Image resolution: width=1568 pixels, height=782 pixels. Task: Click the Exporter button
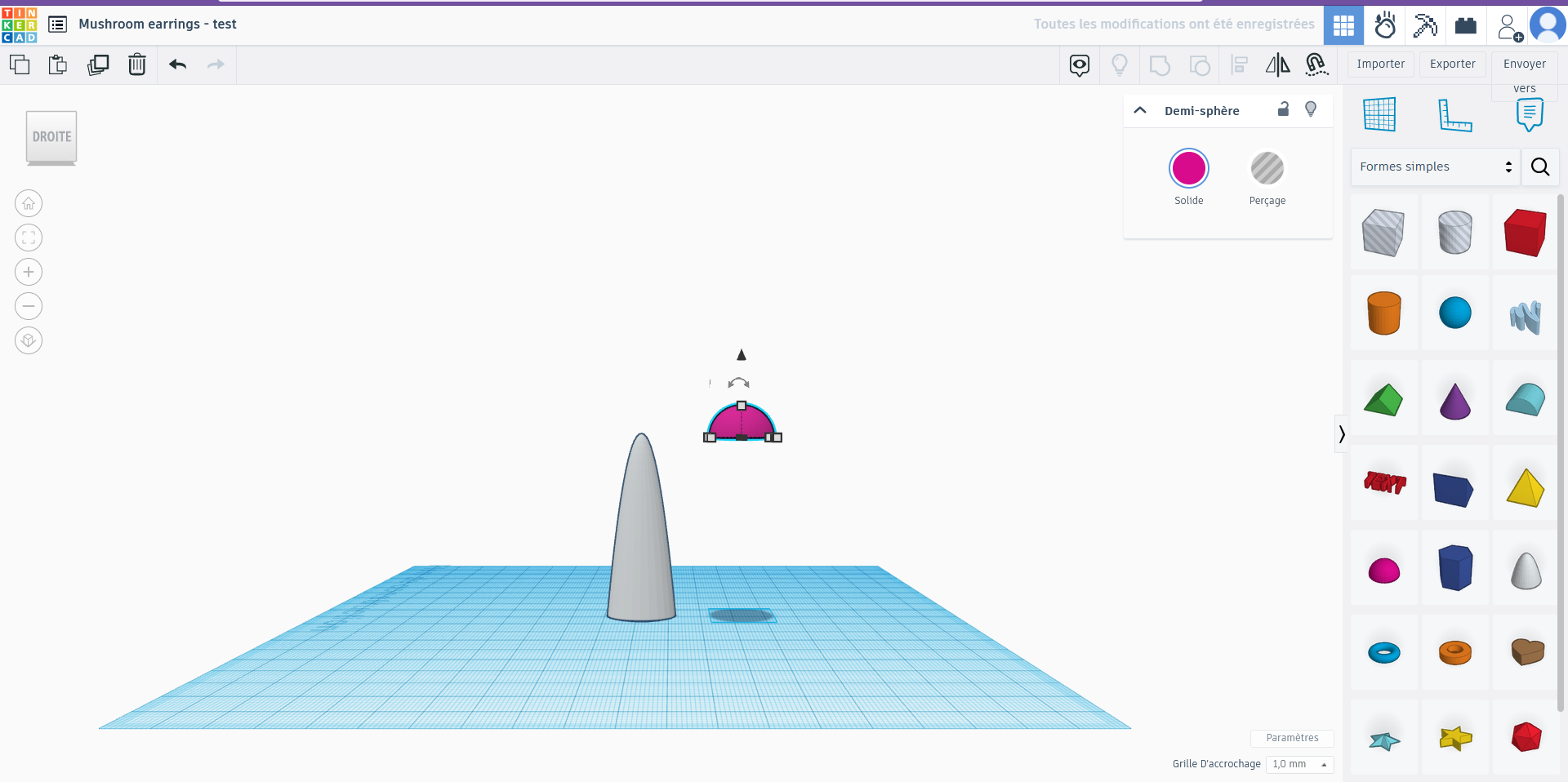click(x=1453, y=64)
